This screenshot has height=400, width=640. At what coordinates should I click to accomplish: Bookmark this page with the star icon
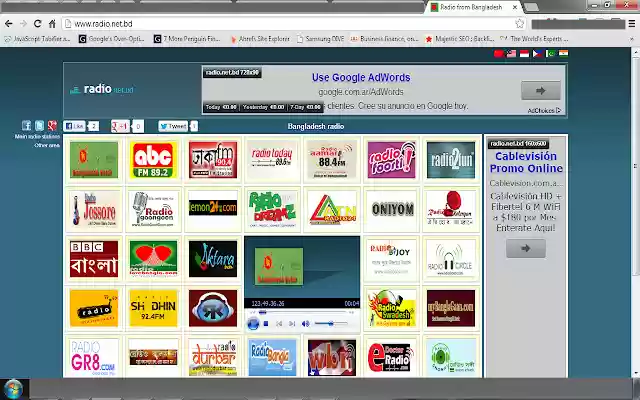[x=520, y=24]
